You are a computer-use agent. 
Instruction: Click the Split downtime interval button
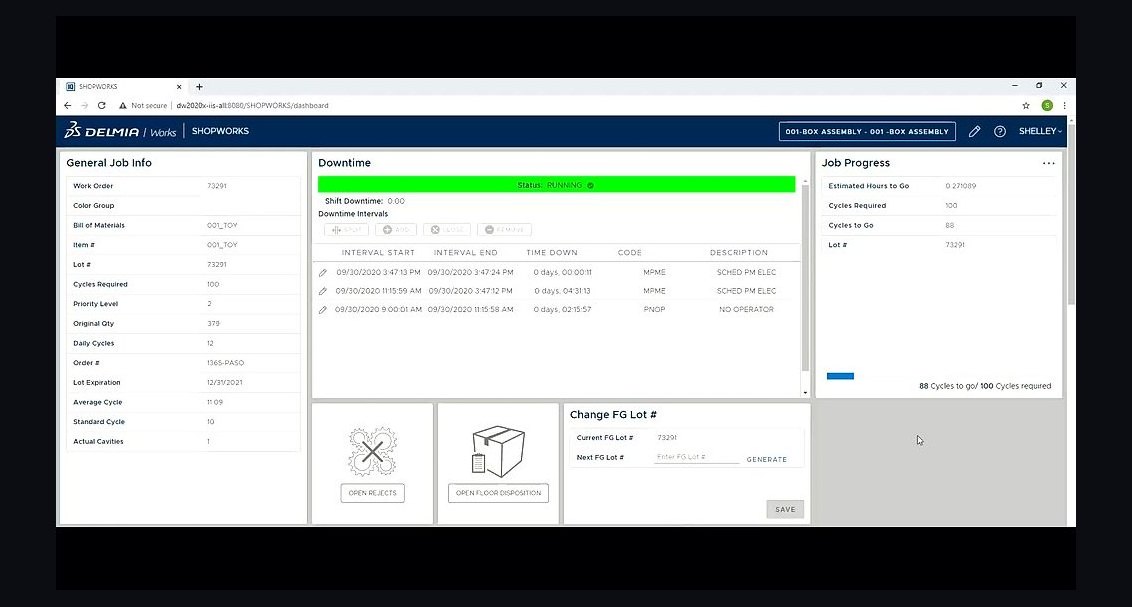coord(347,230)
